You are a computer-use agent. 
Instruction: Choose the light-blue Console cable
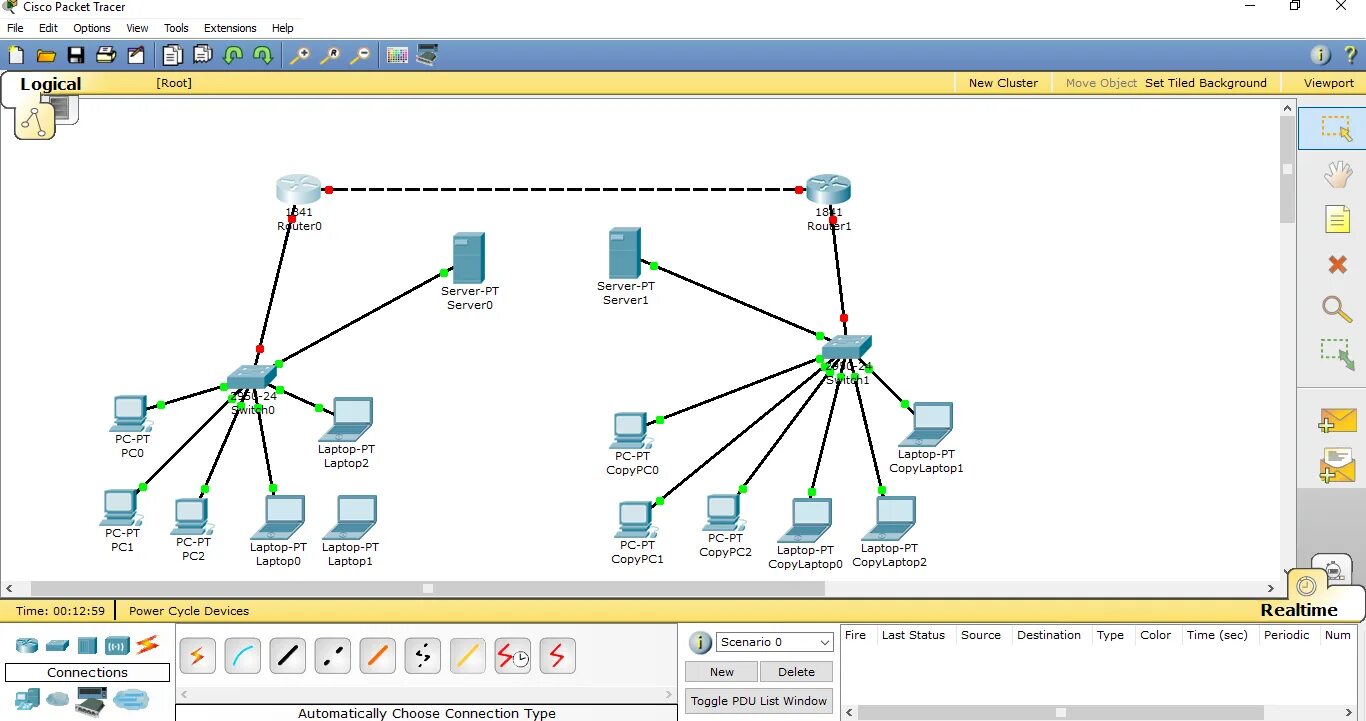coord(242,656)
